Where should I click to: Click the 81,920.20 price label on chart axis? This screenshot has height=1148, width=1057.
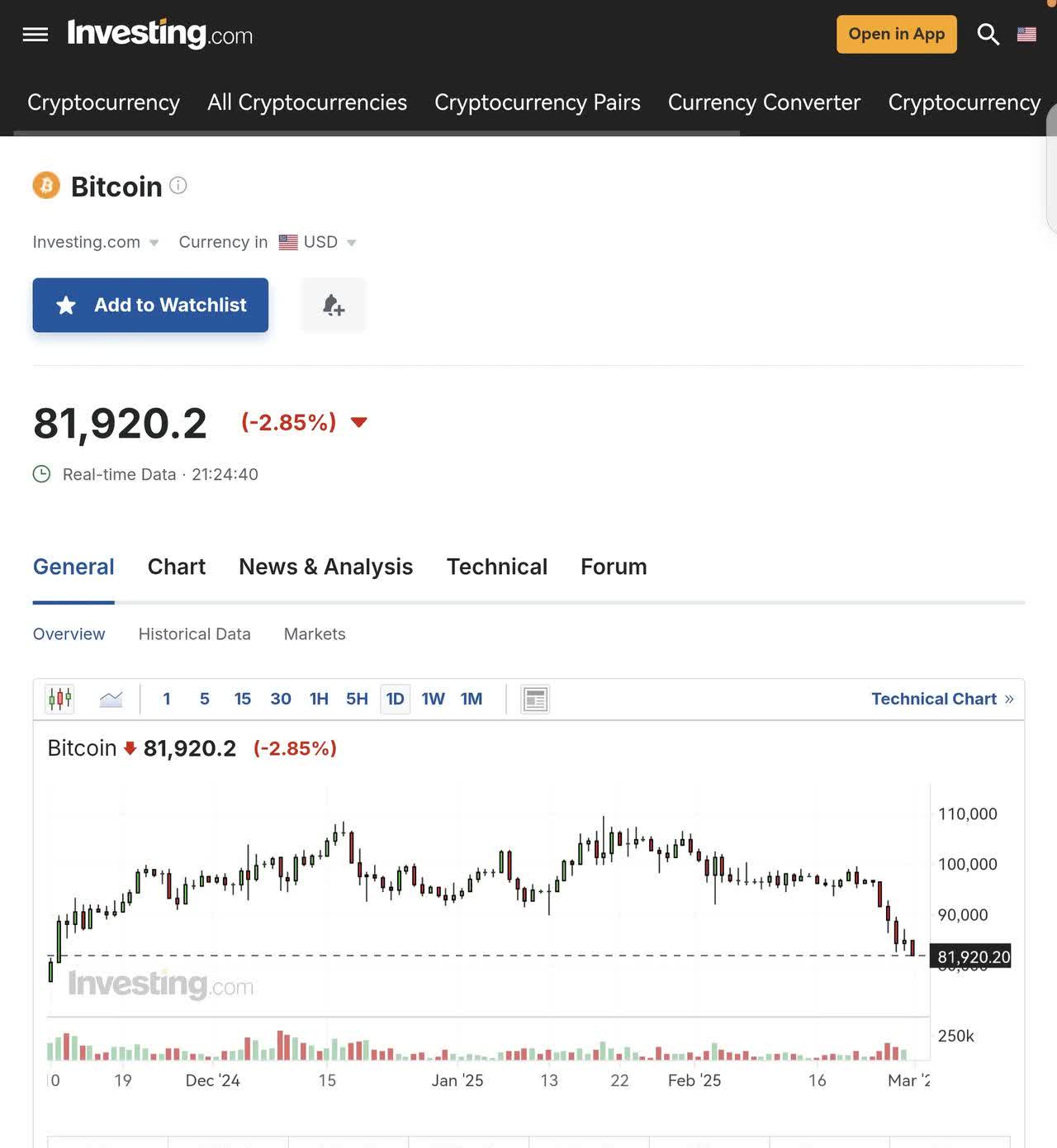[x=971, y=956]
